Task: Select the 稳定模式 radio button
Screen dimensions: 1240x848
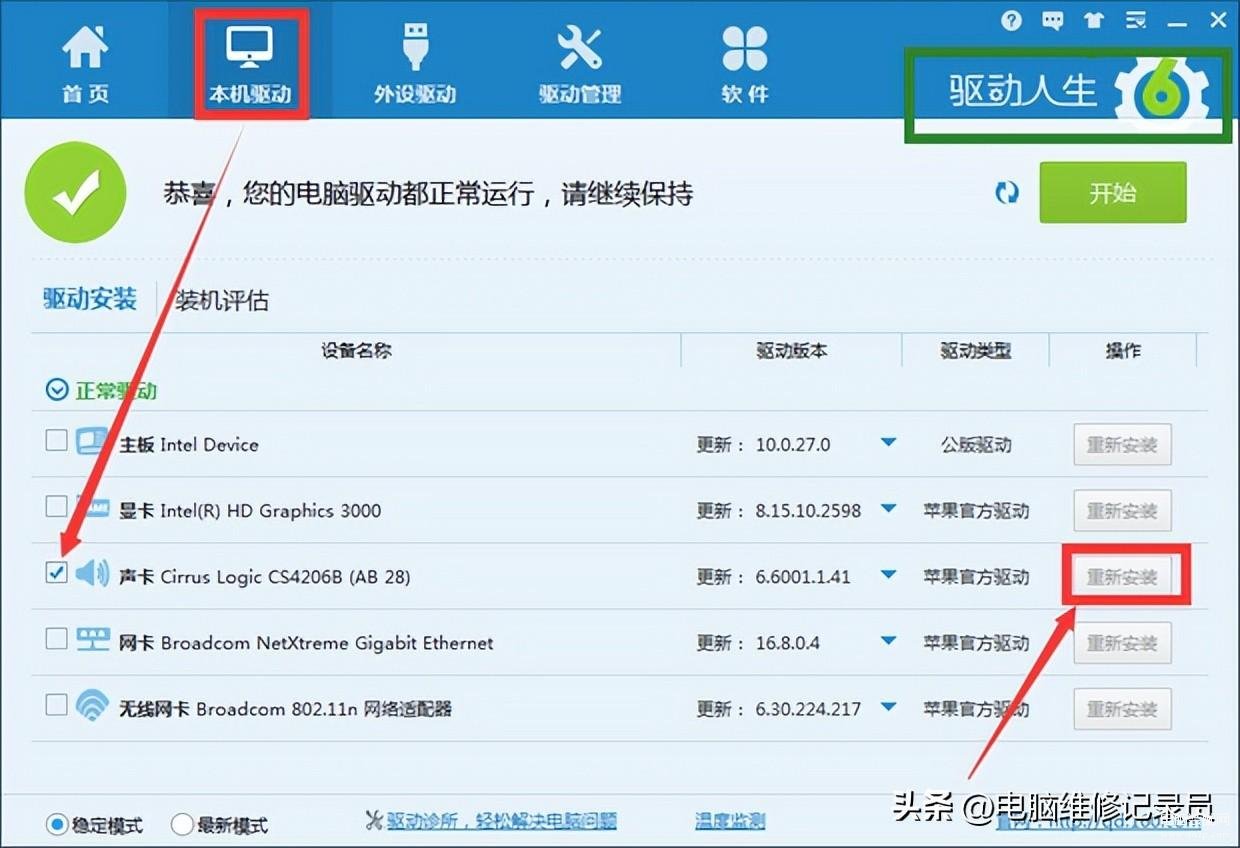Action: (x=57, y=825)
